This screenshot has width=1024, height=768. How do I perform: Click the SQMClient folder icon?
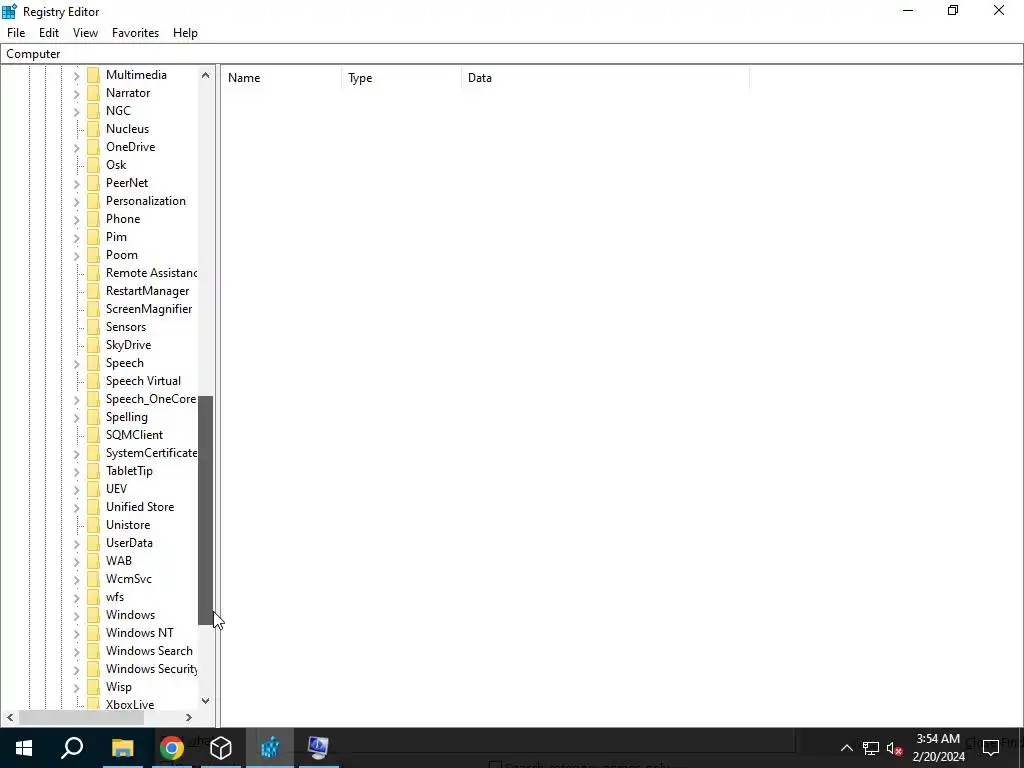click(93, 435)
